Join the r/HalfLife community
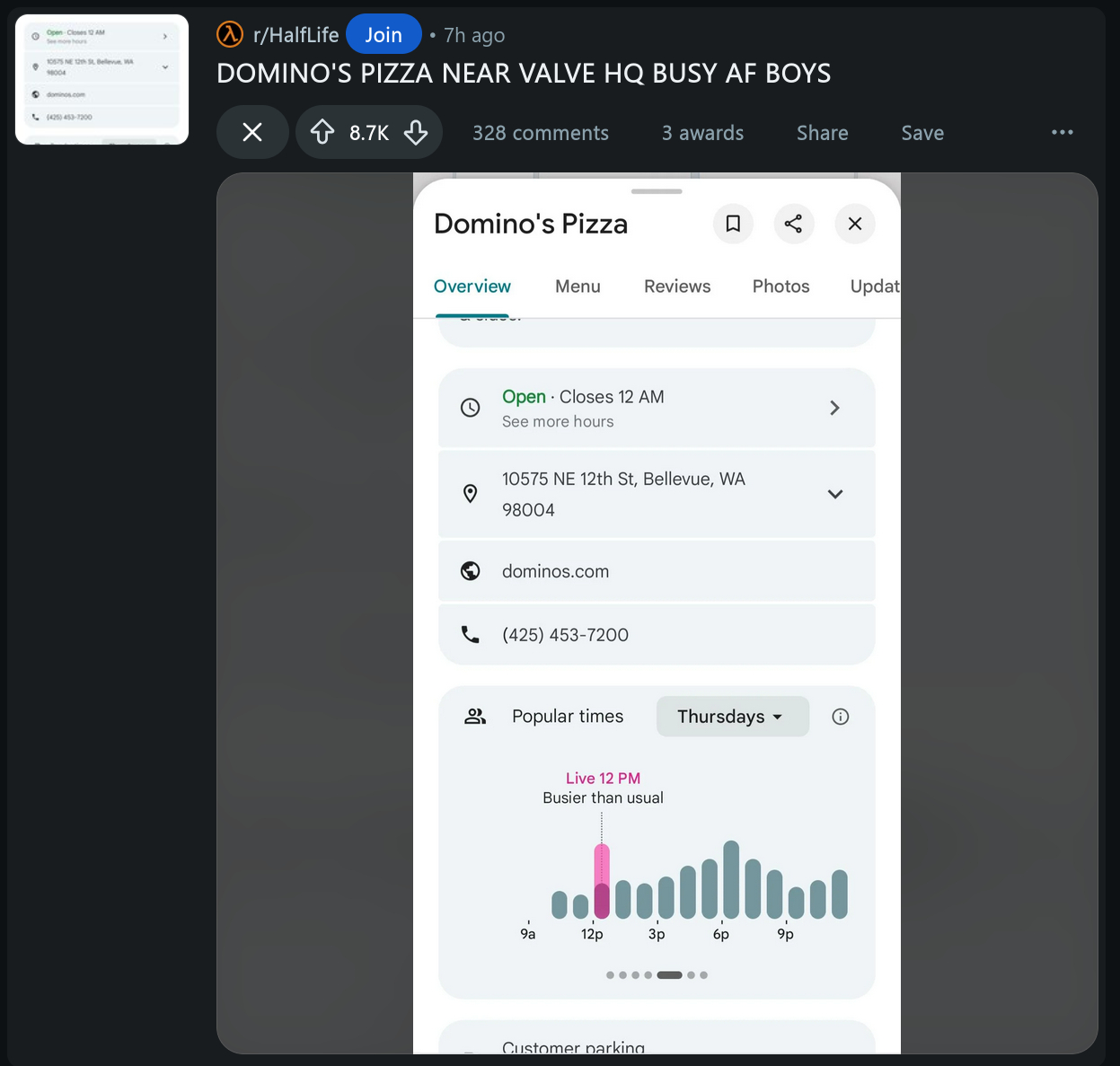The height and width of the screenshot is (1066, 1120). (x=384, y=35)
